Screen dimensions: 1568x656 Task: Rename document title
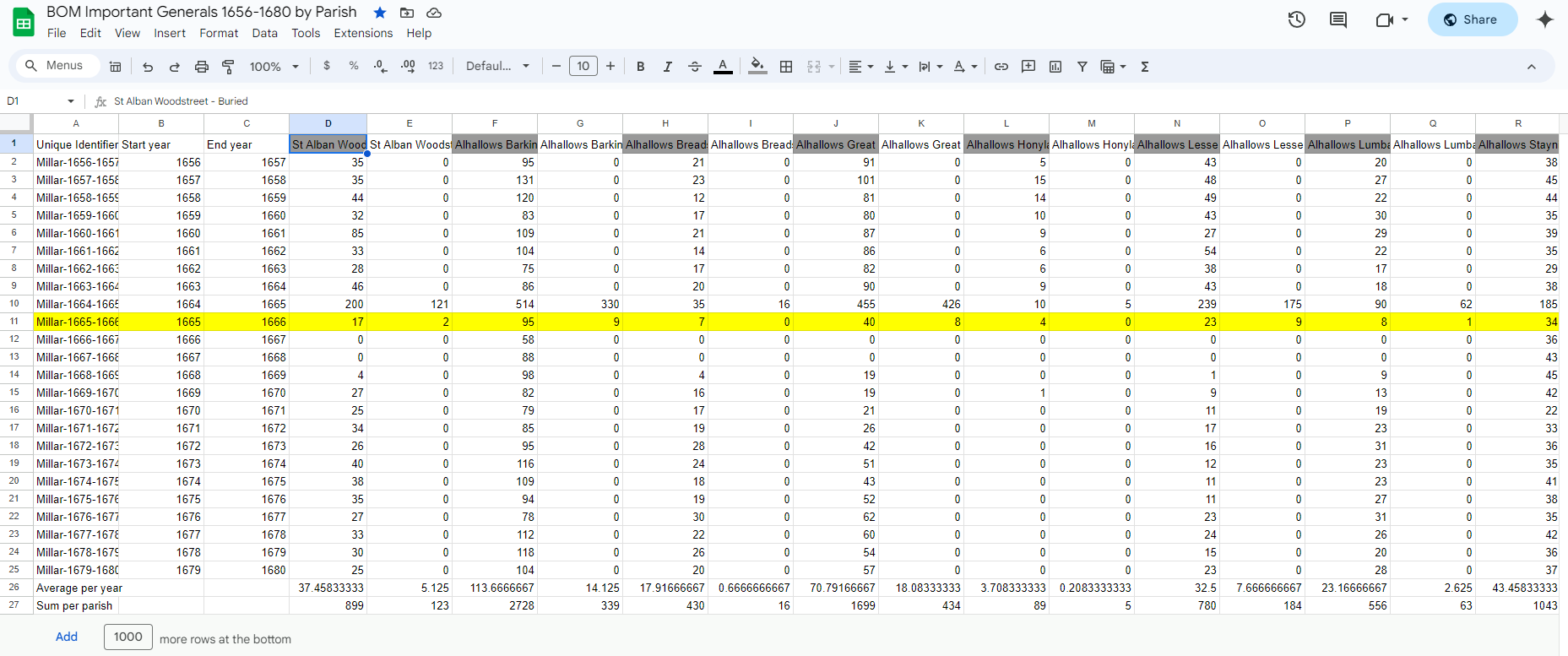pos(202,12)
